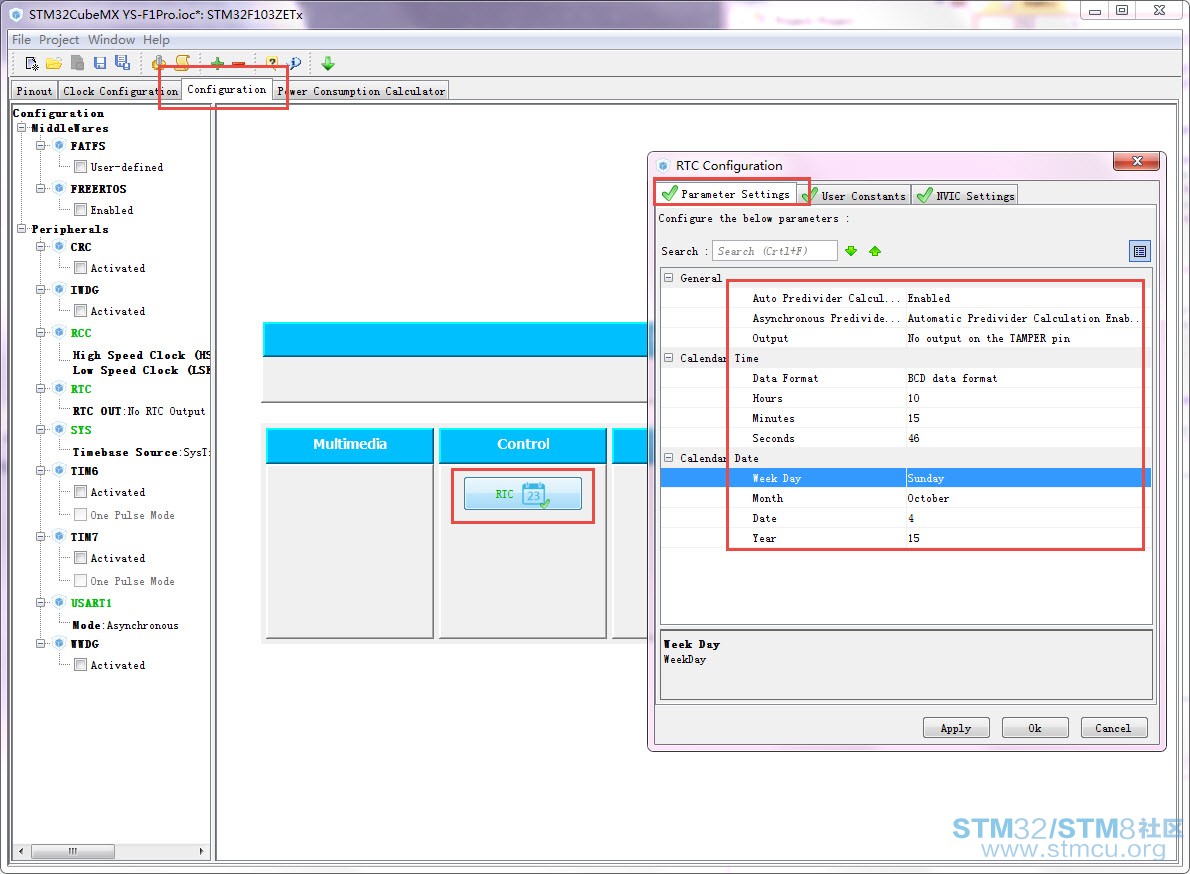Image resolution: width=1190 pixels, height=874 pixels.
Task: Click the tree panel horizontal scrollbar thumb
Action: pos(73,851)
